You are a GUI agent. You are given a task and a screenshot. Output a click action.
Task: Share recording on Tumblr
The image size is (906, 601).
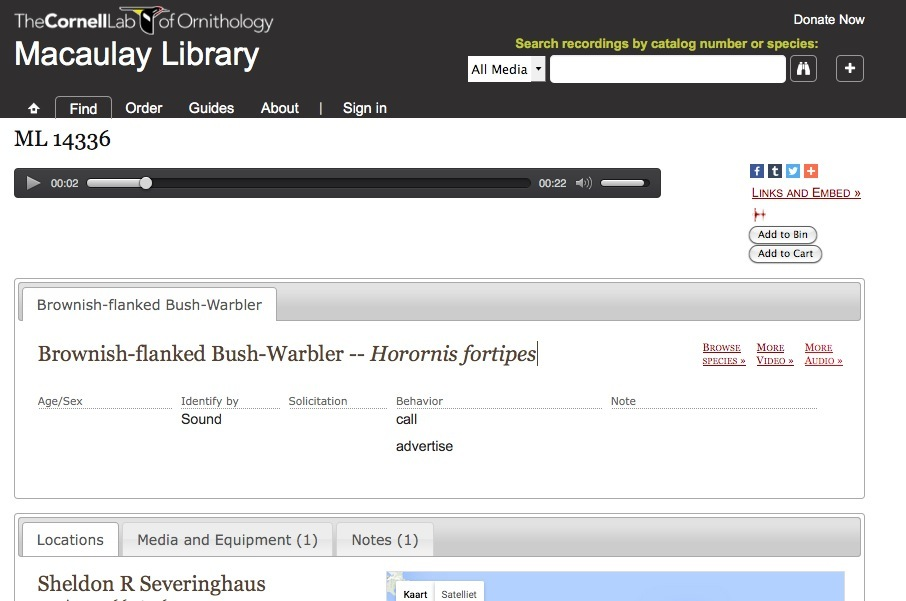click(x=775, y=171)
